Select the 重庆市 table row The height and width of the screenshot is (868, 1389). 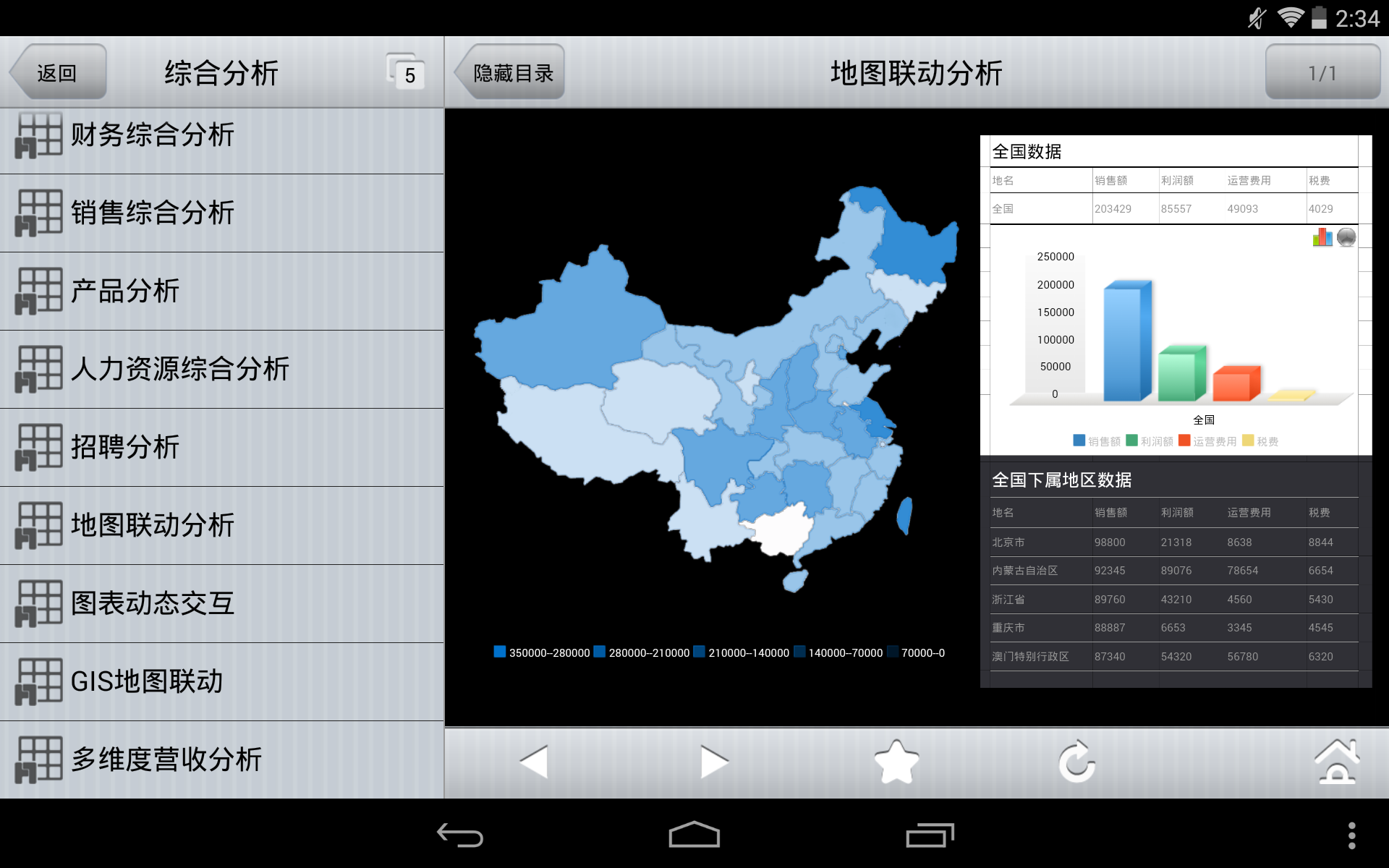click(1174, 628)
